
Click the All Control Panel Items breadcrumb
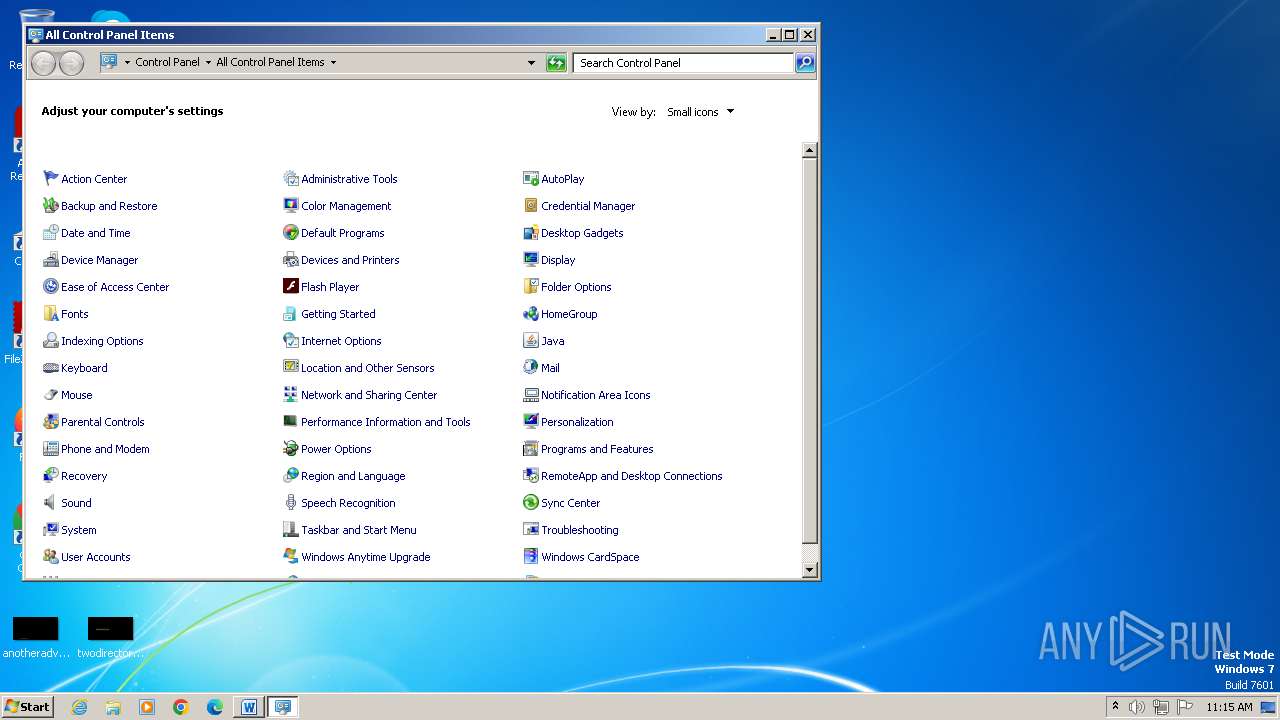click(x=270, y=62)
